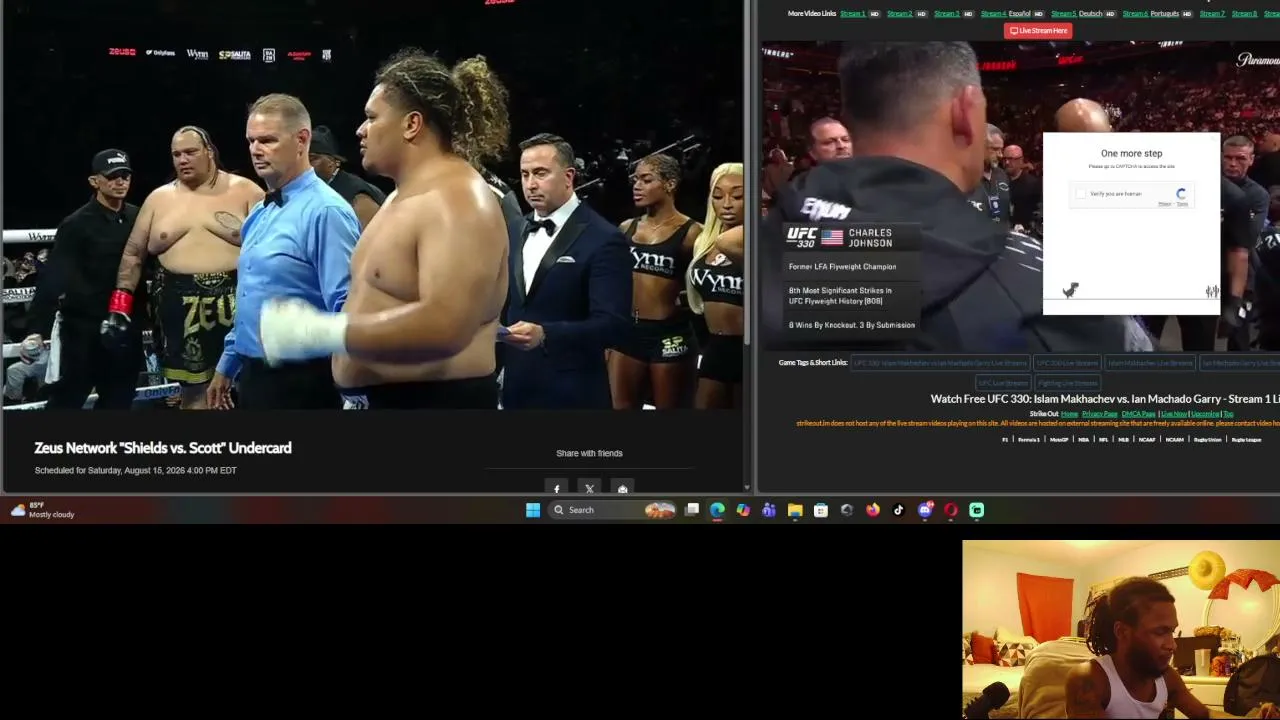Click the Zeus page scrollbar down arrow
The height and width of the screenshot is (720, 1280).
coord(747,488)
